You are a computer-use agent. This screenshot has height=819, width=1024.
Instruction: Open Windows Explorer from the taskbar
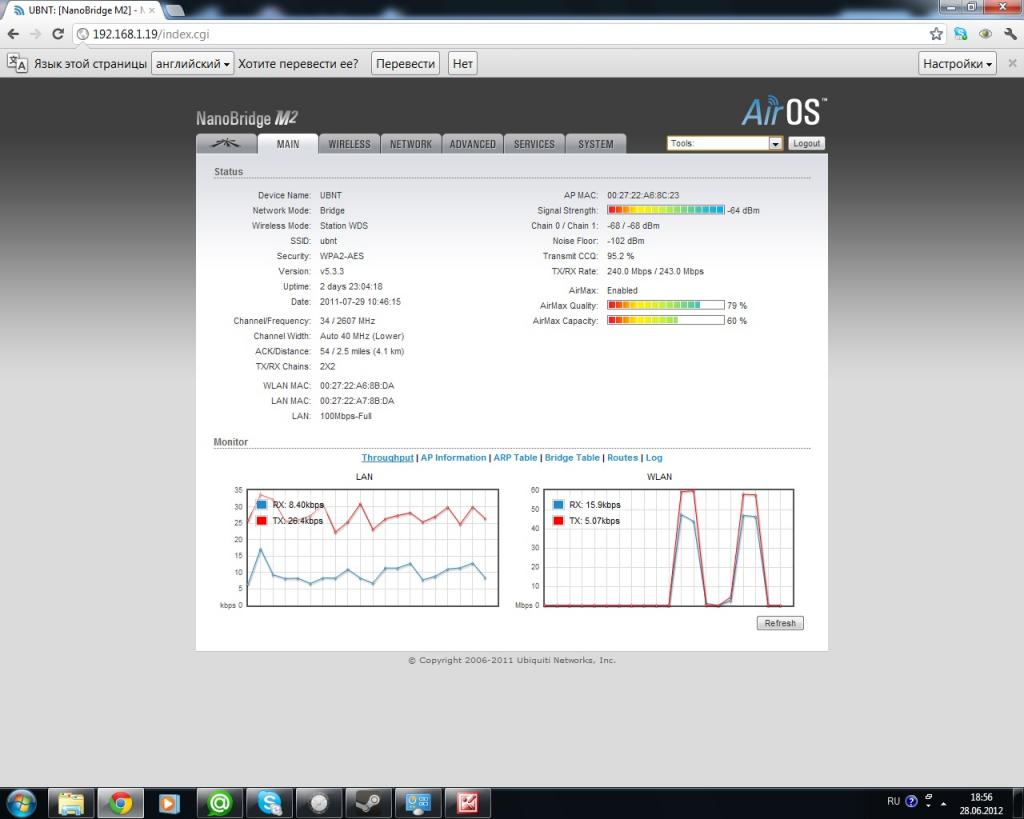pos(71,803)
